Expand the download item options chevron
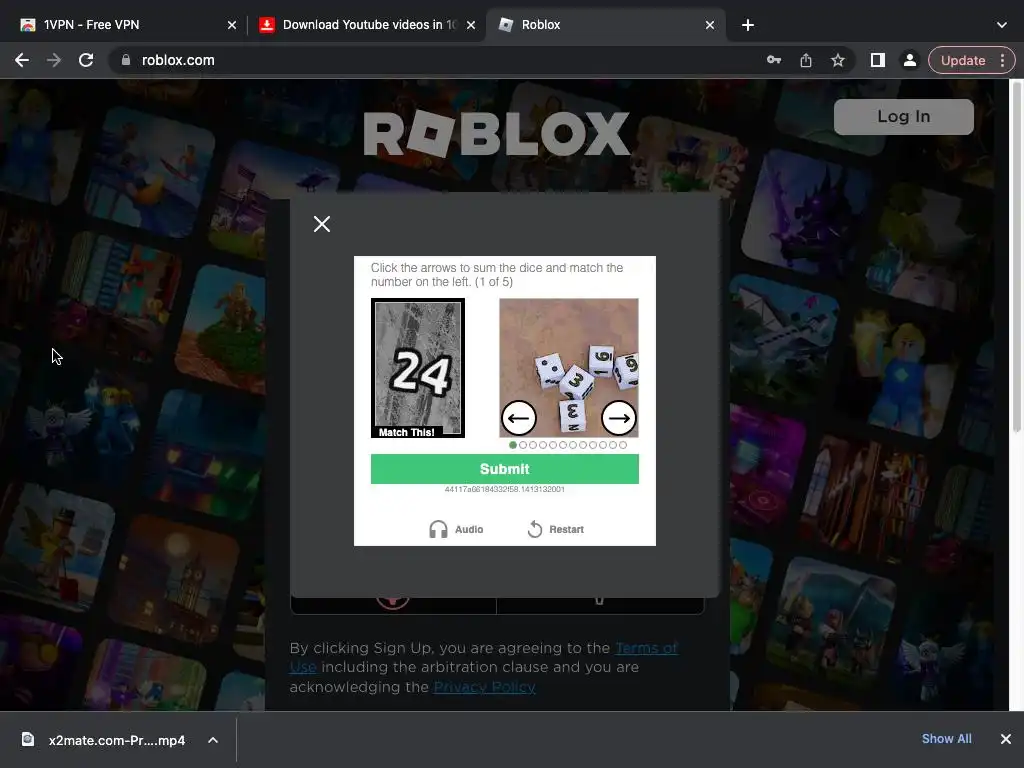This screenshot has width=1024, height=768. tap(213, 740)
